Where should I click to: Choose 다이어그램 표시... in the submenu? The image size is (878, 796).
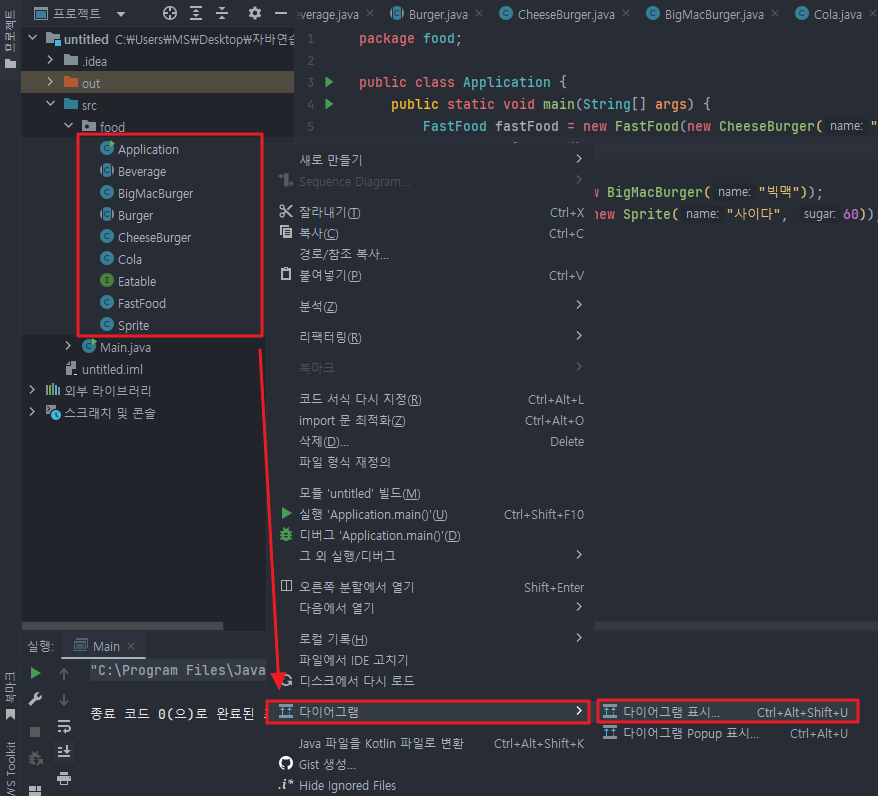point(727,712)
